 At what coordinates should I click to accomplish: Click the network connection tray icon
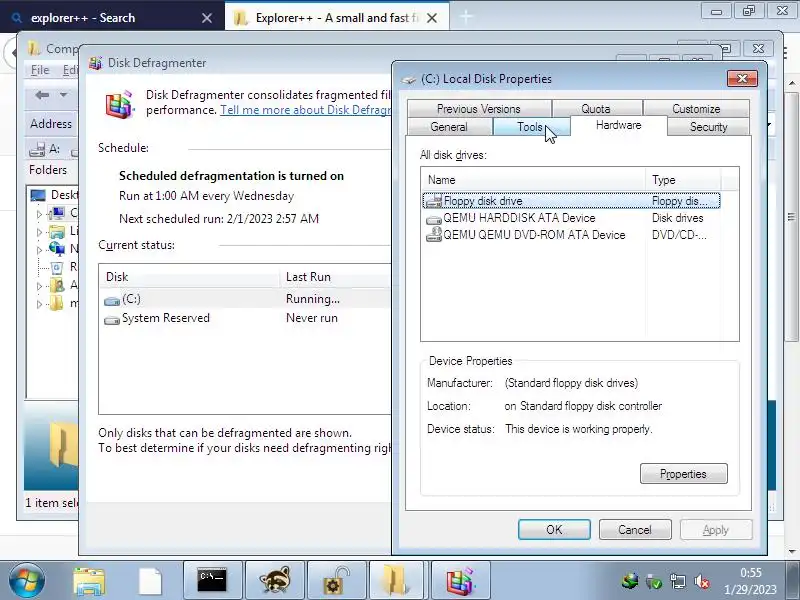coord(678,581)
